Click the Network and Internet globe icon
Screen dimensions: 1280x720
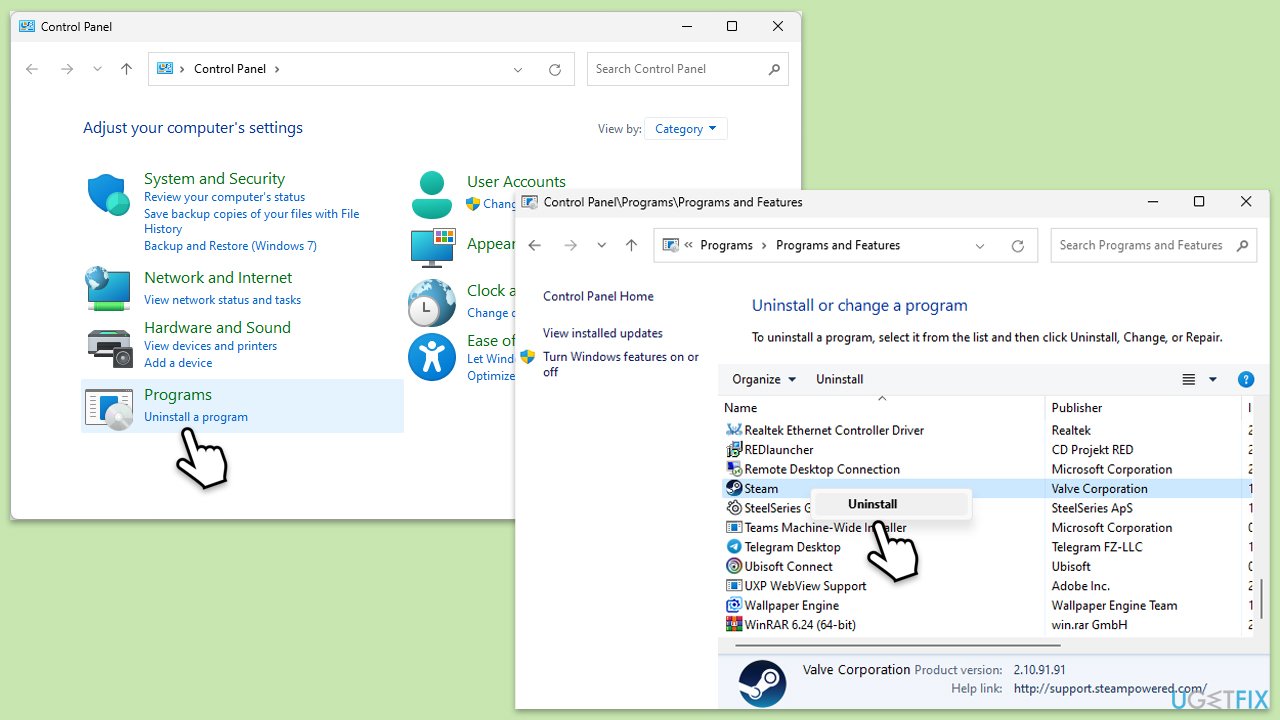point(109,288)
